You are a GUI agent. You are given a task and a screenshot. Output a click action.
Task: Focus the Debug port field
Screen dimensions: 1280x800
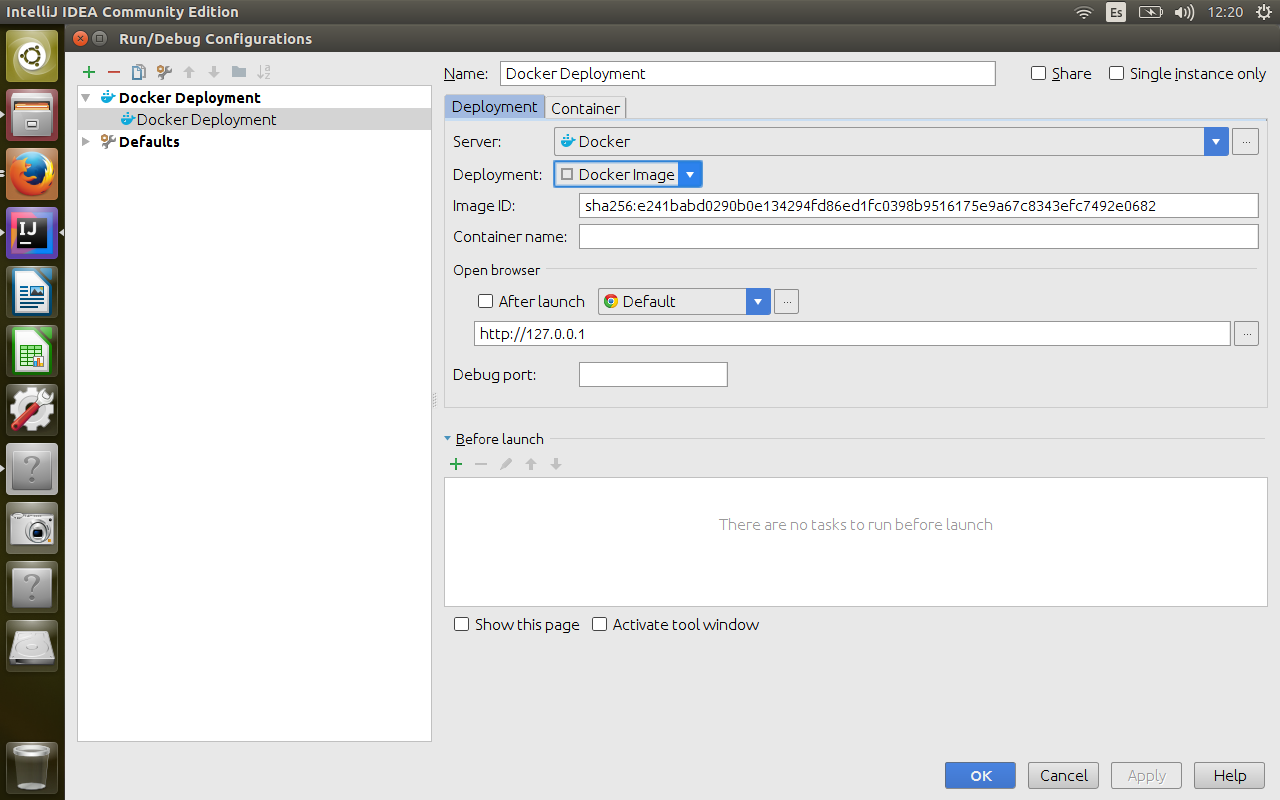coord(653,375)
